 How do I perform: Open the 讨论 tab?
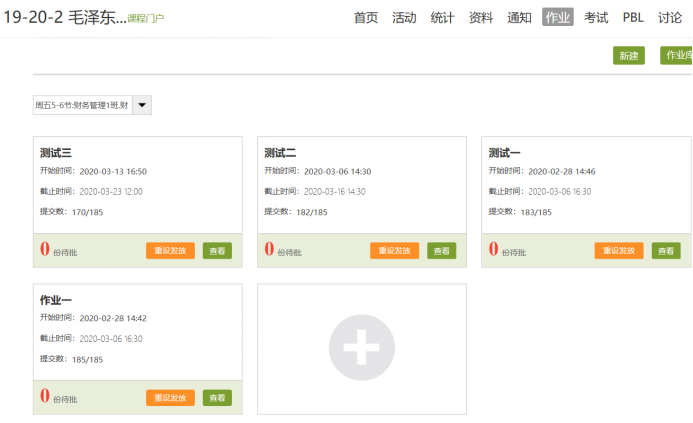click(x=670, y=18)
